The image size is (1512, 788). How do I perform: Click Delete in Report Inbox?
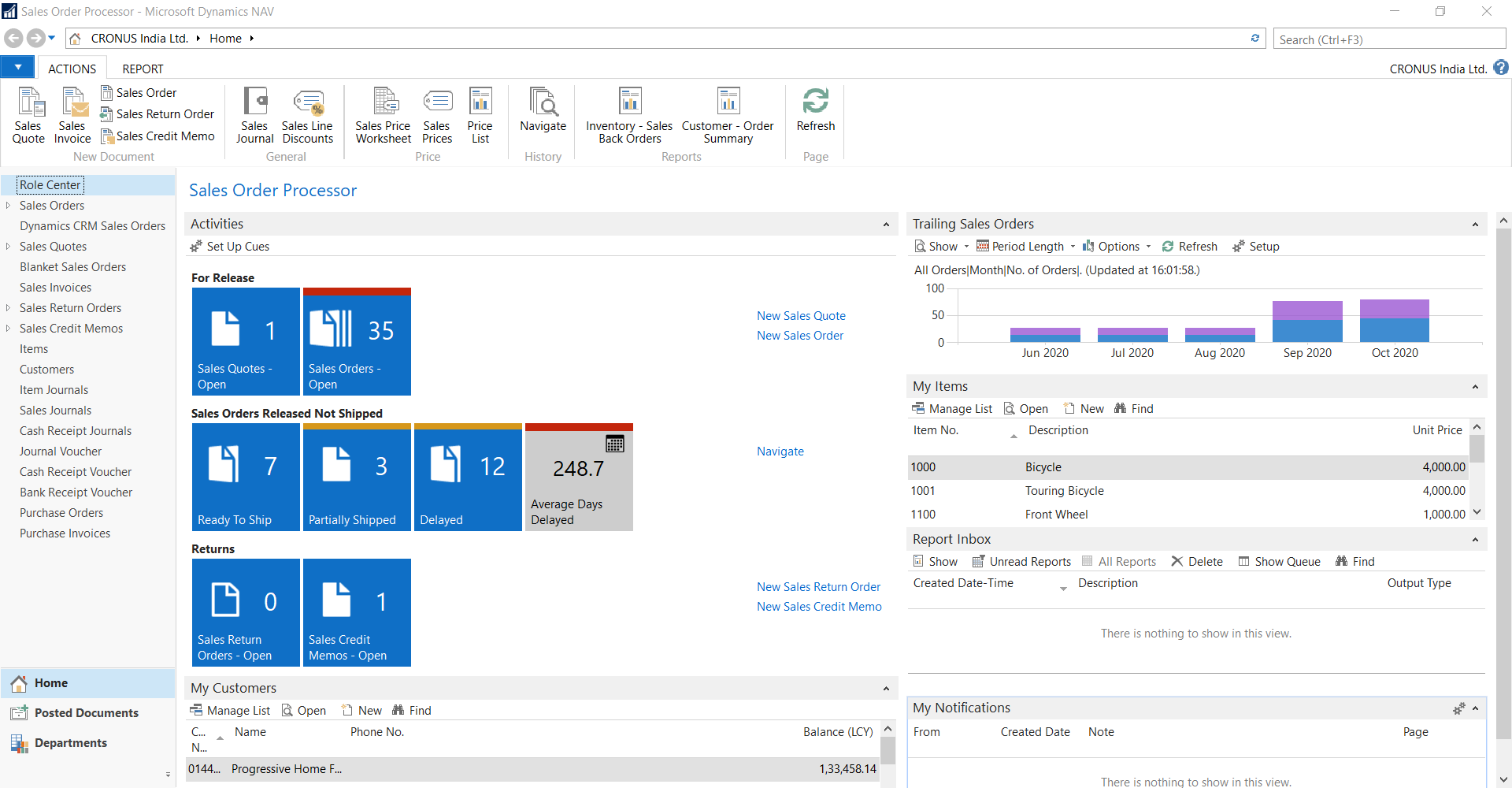coord(1197,562)
